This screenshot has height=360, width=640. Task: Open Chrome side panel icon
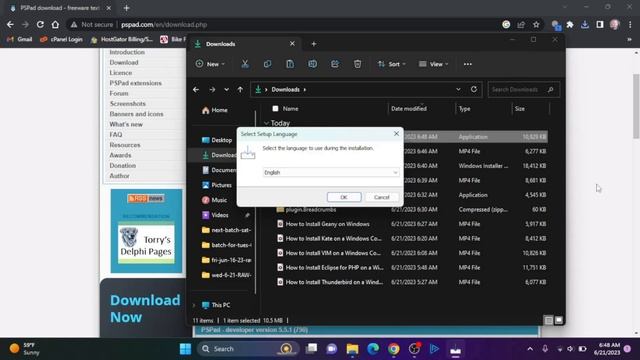[x=600, y=24]
